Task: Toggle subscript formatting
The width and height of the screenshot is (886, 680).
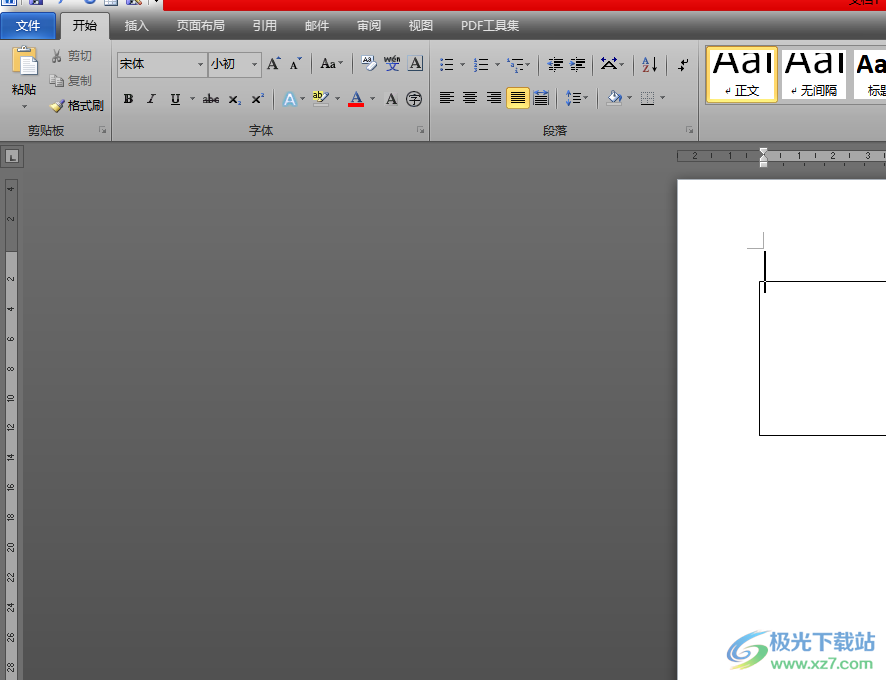Action: pyautogui.click(x=234, y=99)
